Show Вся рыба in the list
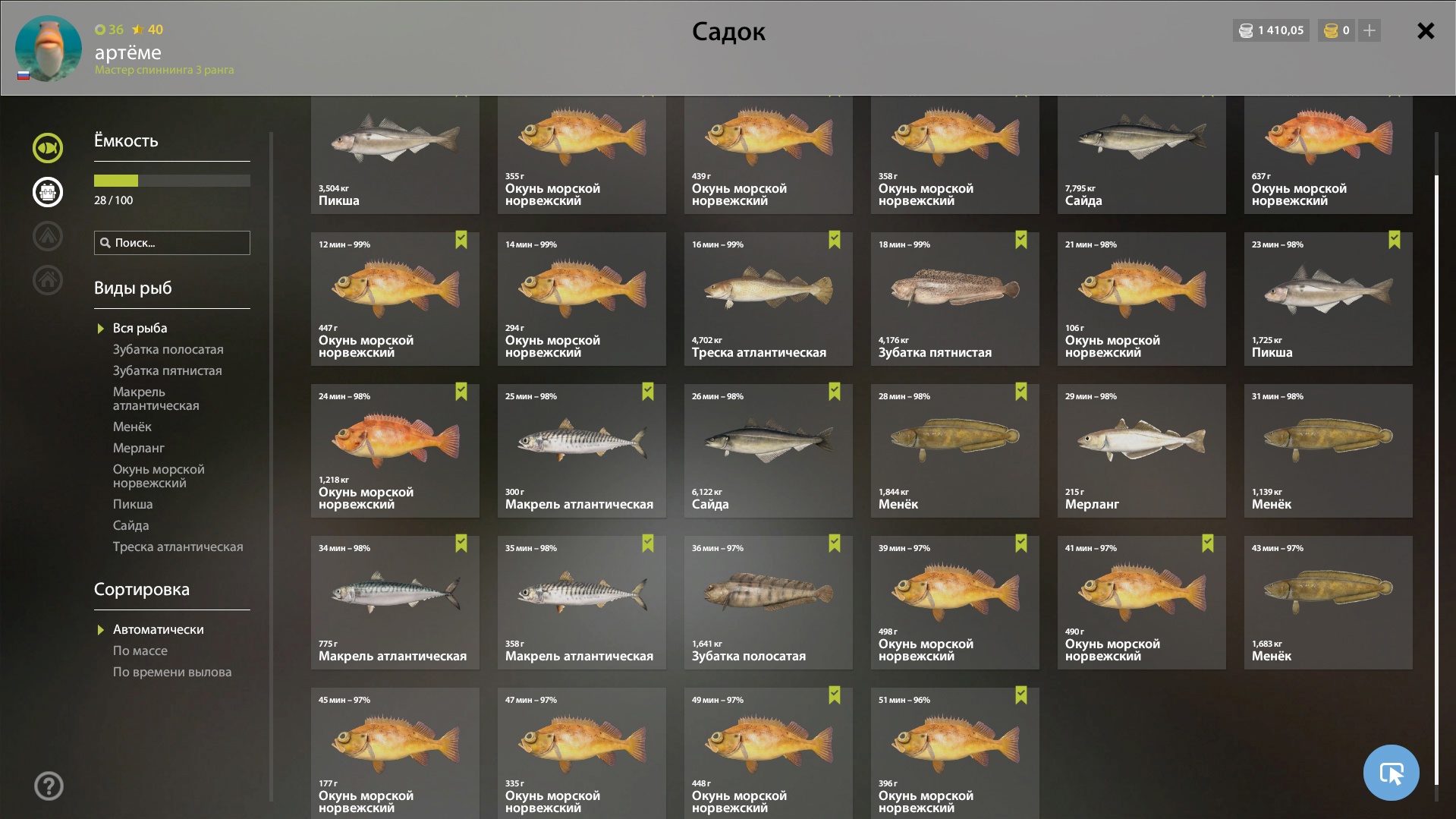This screenshot has height=819, width=1456. pyautogui.click(x=140, y=328)
